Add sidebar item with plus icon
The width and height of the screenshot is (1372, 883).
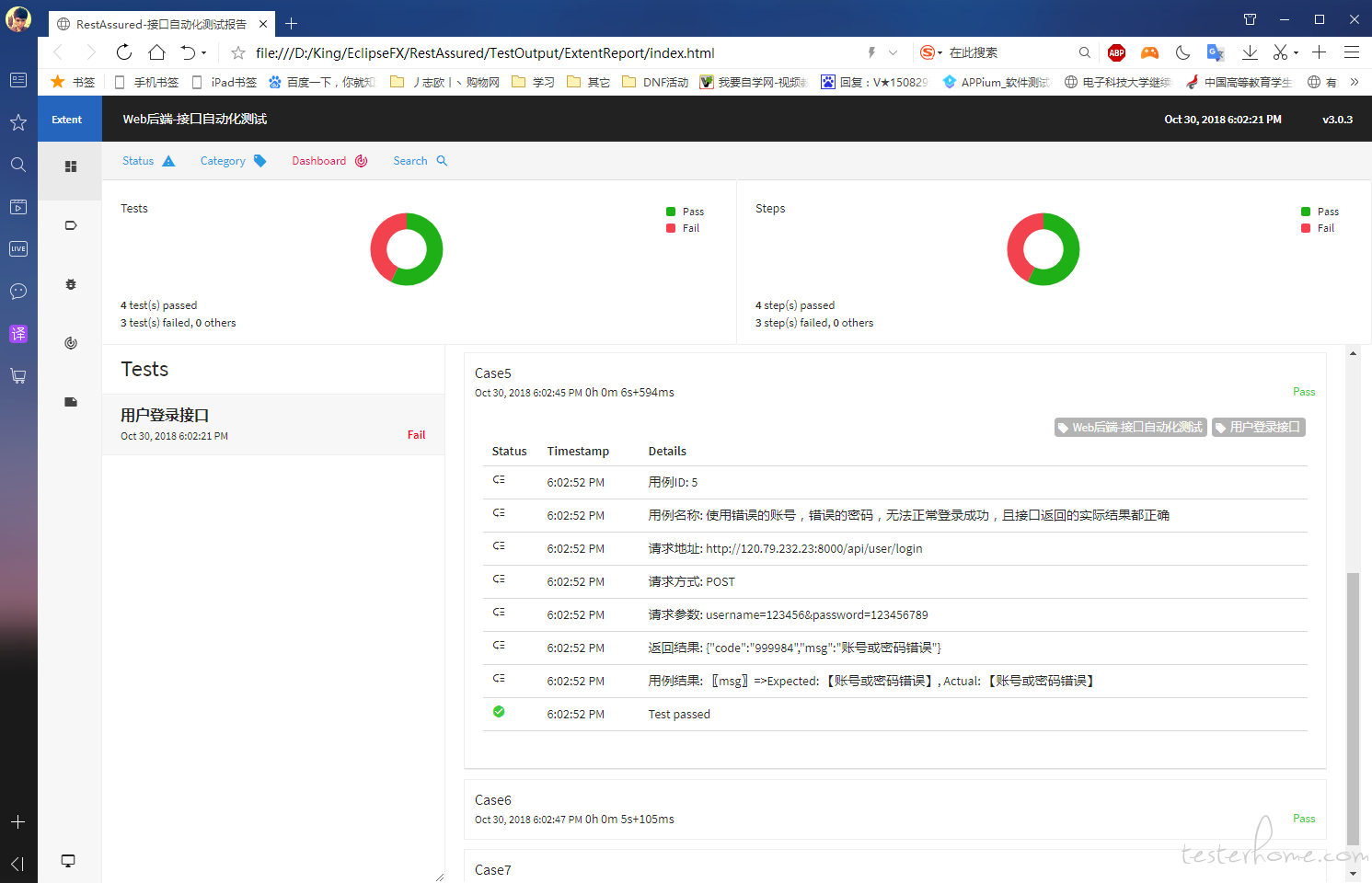[18, 821]
